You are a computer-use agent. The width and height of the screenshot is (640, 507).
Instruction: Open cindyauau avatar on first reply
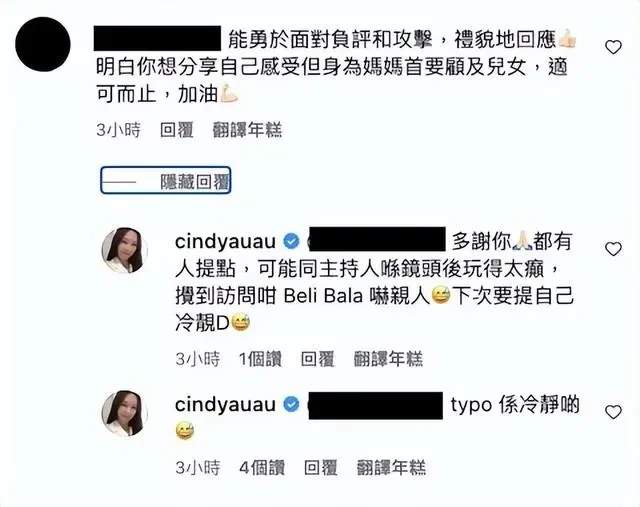click(124, 250)
